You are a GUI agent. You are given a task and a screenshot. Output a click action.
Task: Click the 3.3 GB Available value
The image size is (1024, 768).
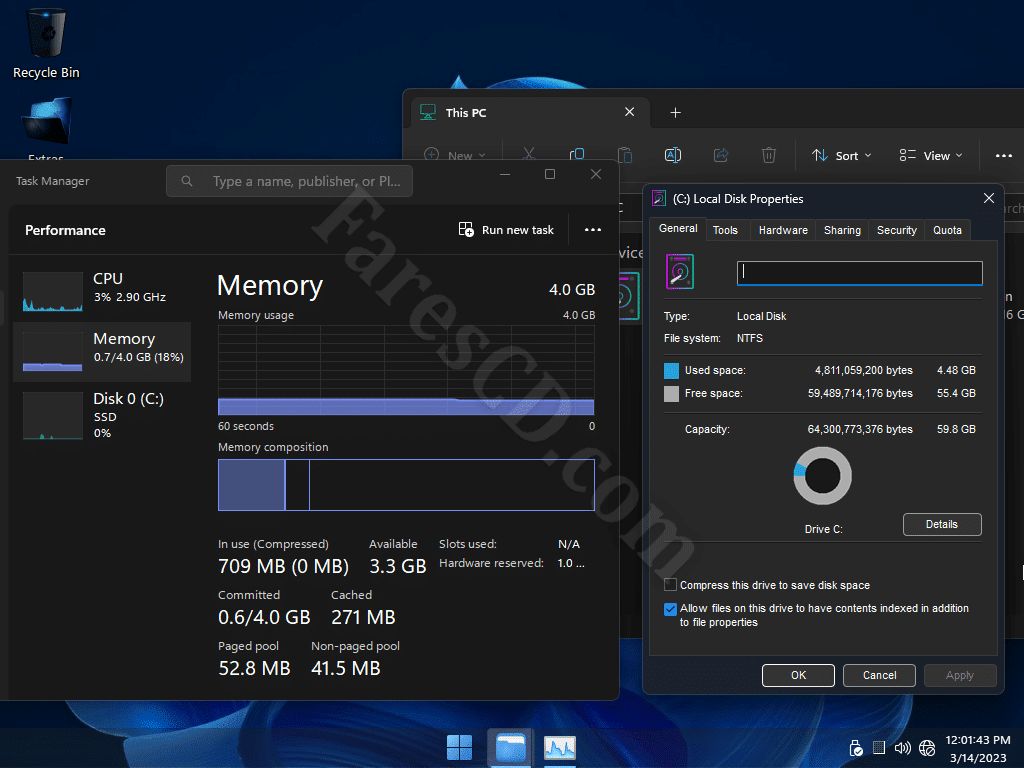click(x=398, y=566)
